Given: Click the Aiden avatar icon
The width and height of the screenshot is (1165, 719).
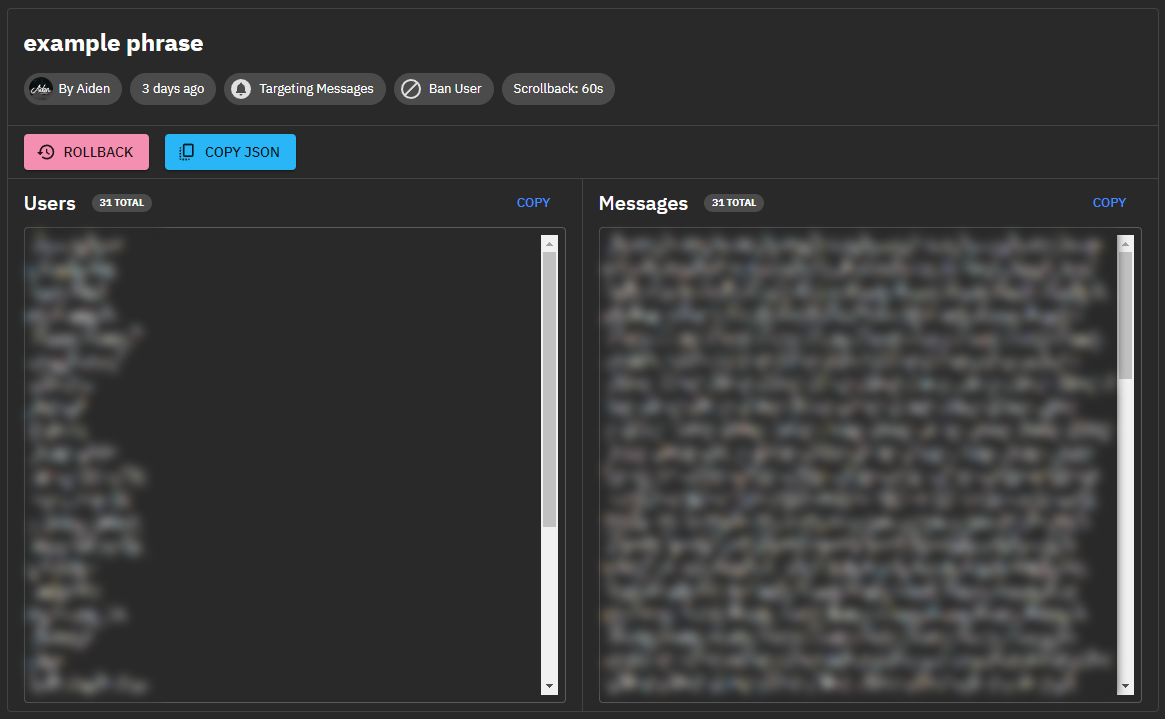Looking at the screenshot, I should pyautogui.click(x=41, y=88).
